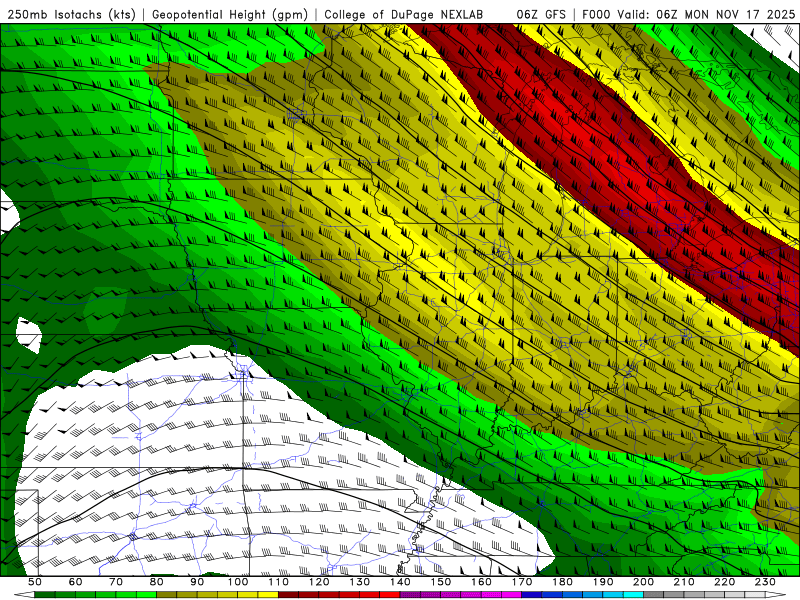Viewport: 800px width, 600px height.
Task: Click the dark green swatch starting at 50
Action: click(x=45, y=595)
